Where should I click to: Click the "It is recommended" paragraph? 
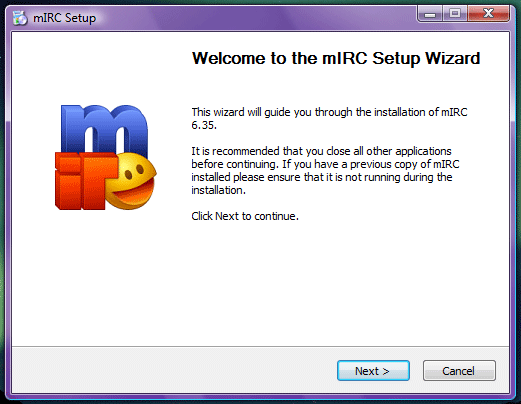(325, 170)
